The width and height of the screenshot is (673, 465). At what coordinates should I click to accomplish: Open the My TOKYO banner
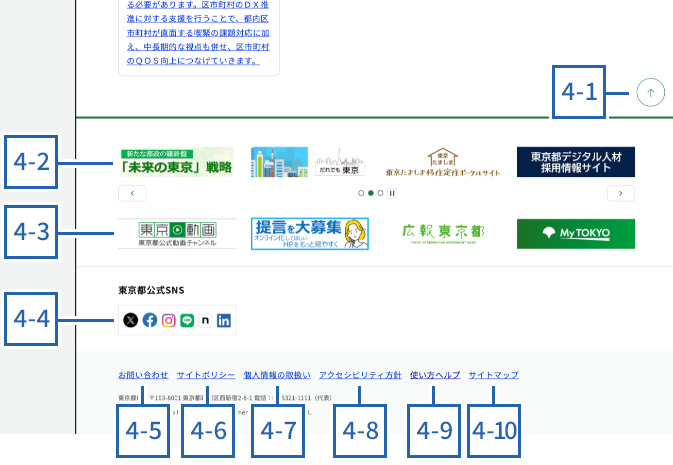tap(576, 234)
